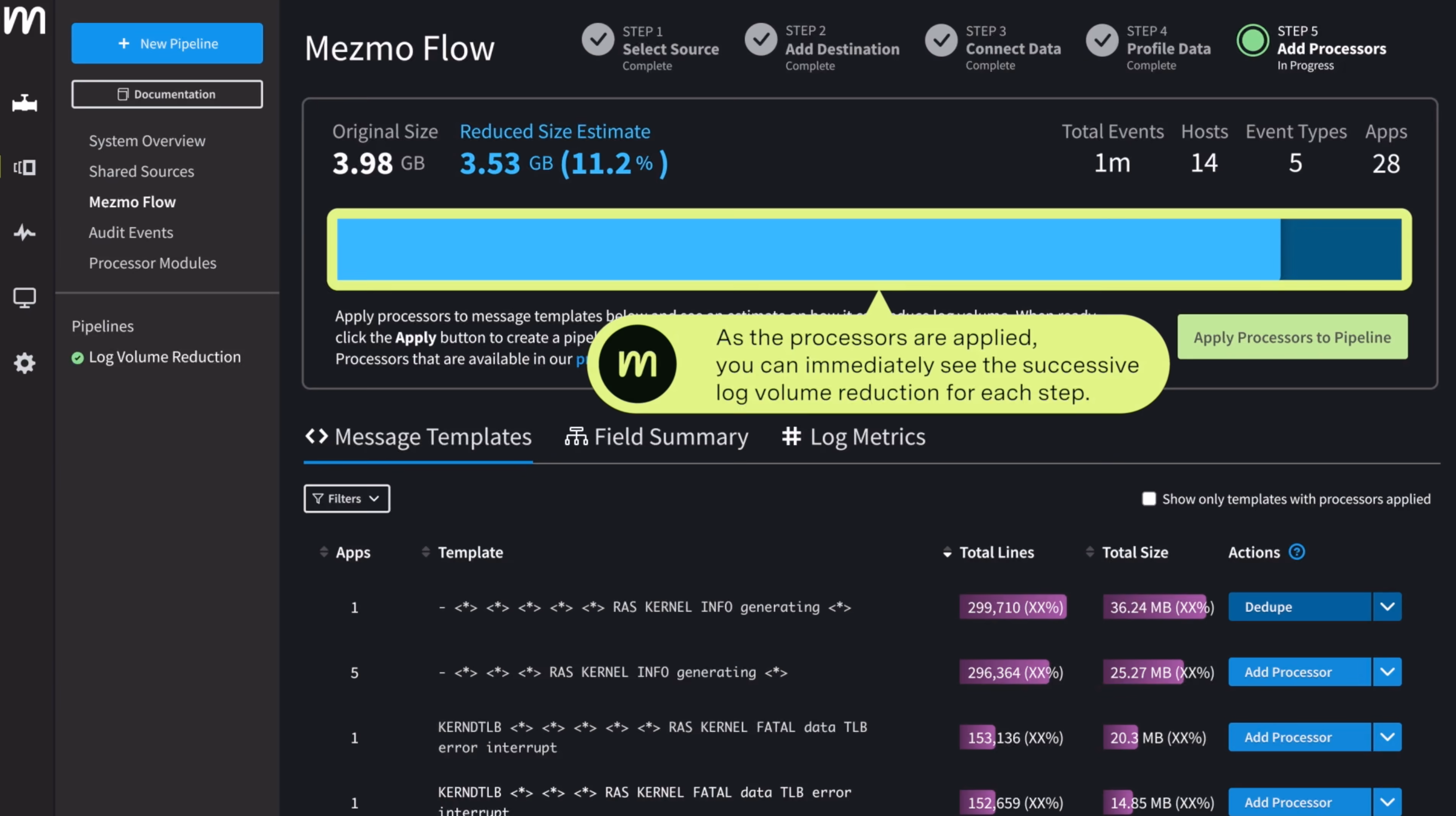The image size is (1456, 816).
Task: Click the 296,364 total lines bar
Action: pos(1004,672)
